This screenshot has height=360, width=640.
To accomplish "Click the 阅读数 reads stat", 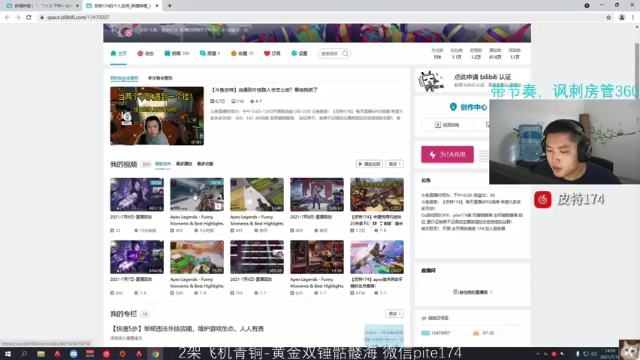I will click(514, 53).
